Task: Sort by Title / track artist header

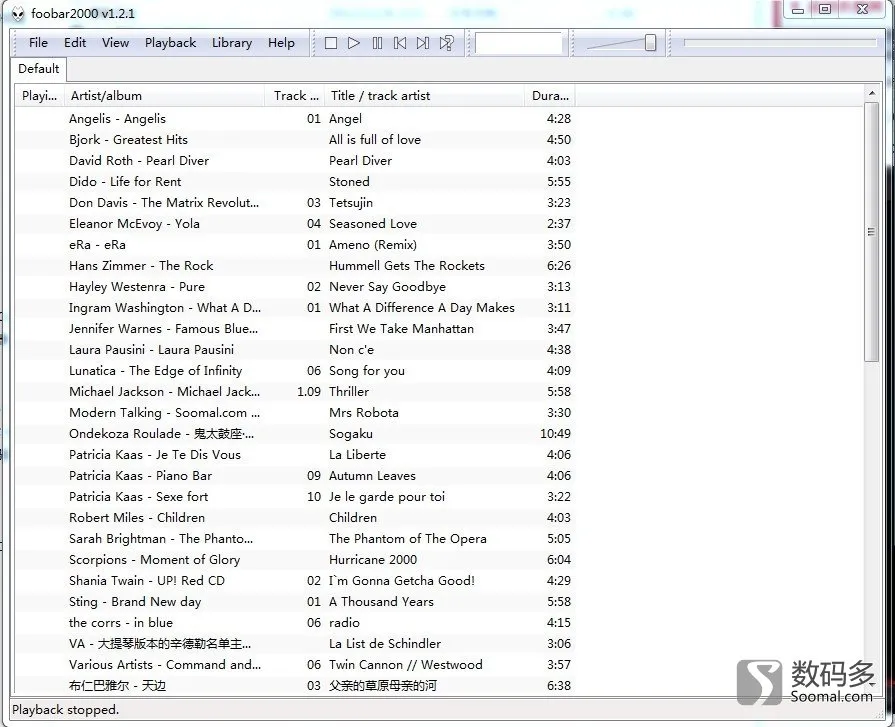Action: click(x=424, y=96)
